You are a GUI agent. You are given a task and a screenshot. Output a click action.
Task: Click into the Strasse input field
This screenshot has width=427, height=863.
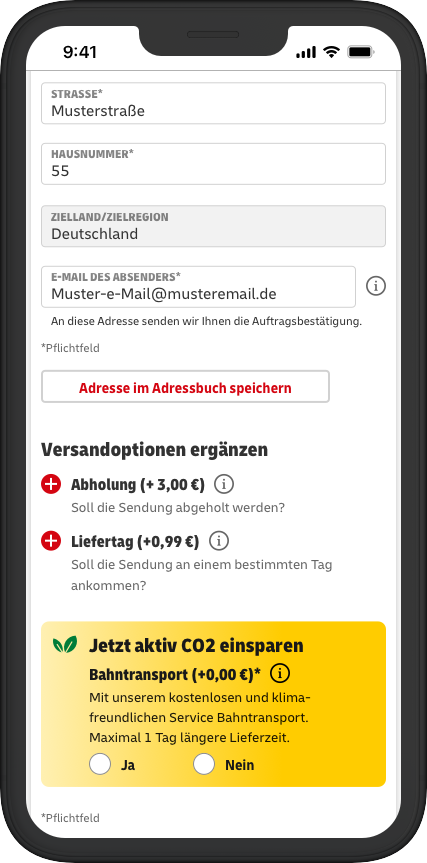pos(214,103)
